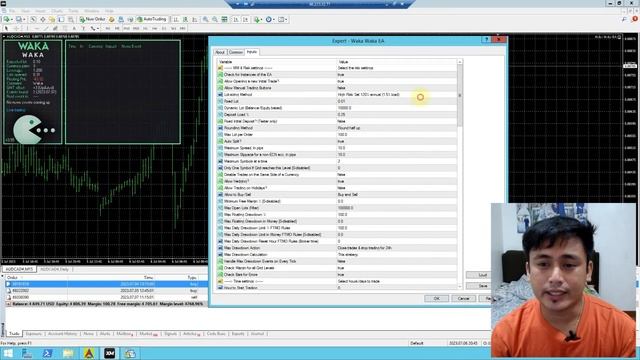
Task: Click the tile windows grid icon
Action: tap(224, 19)
